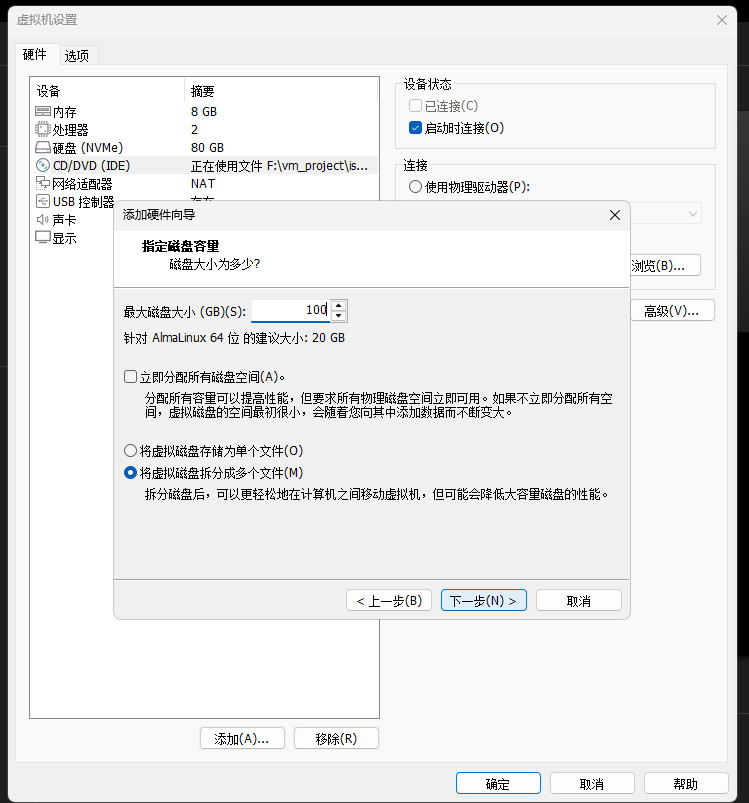Choose store virtual disk as single file
Screen dimensions: 749x803
130,451
